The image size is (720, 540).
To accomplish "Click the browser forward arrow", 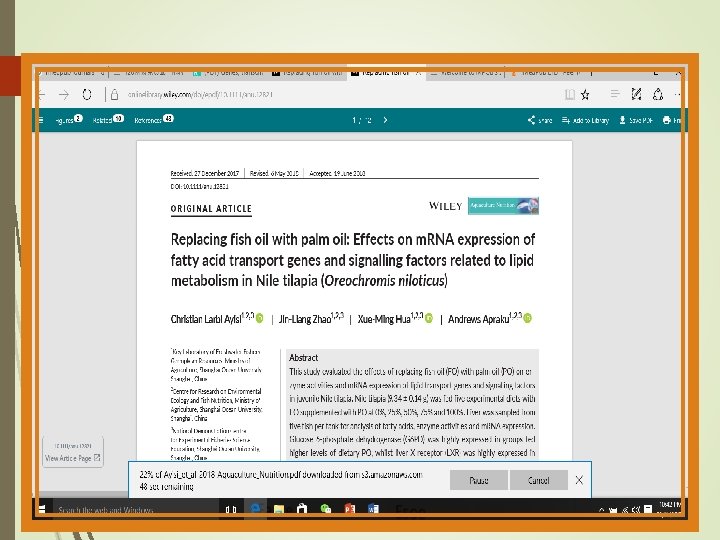I will [x=64, y=95].
